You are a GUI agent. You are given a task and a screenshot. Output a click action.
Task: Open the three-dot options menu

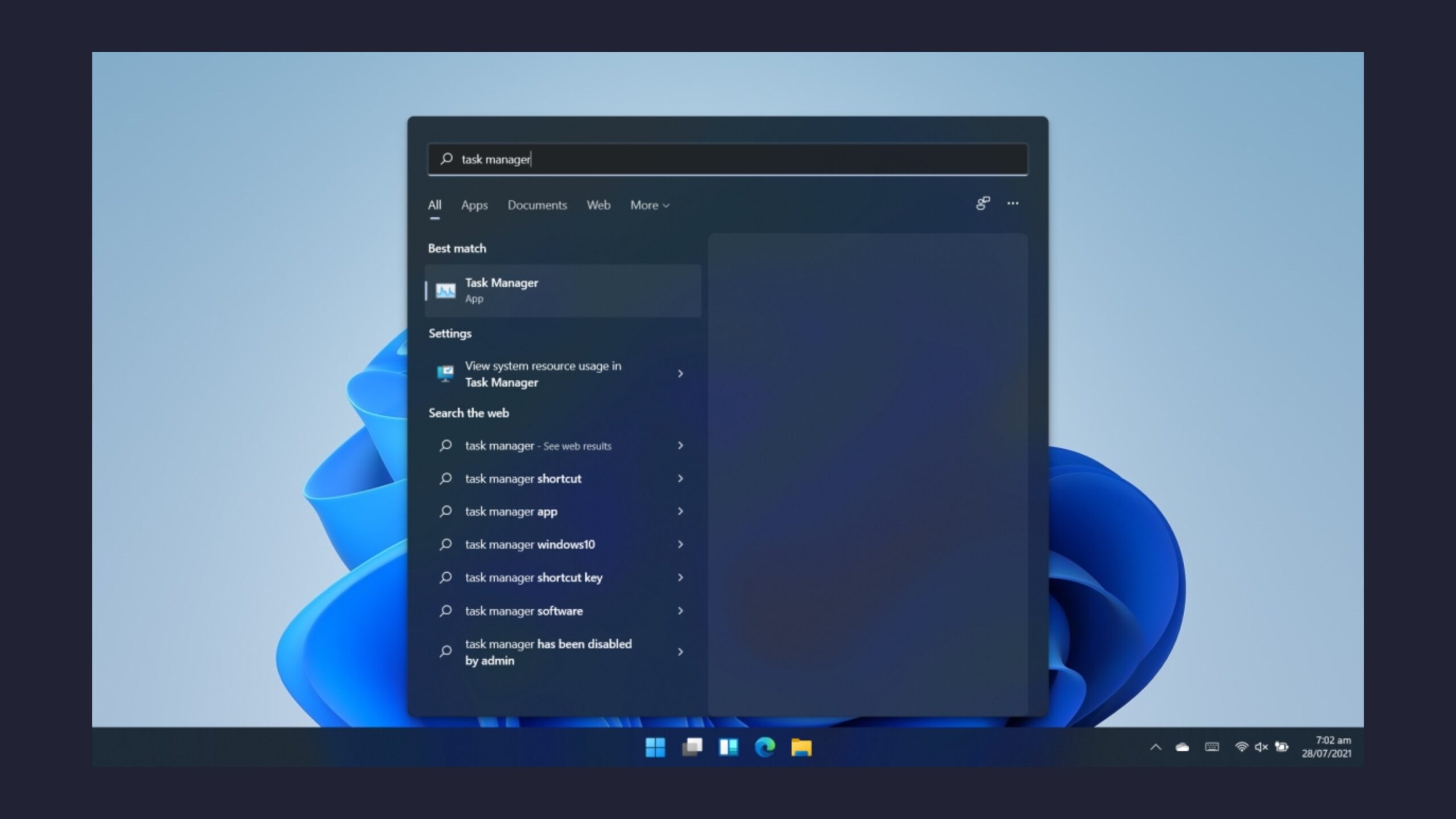(1013, 203)
